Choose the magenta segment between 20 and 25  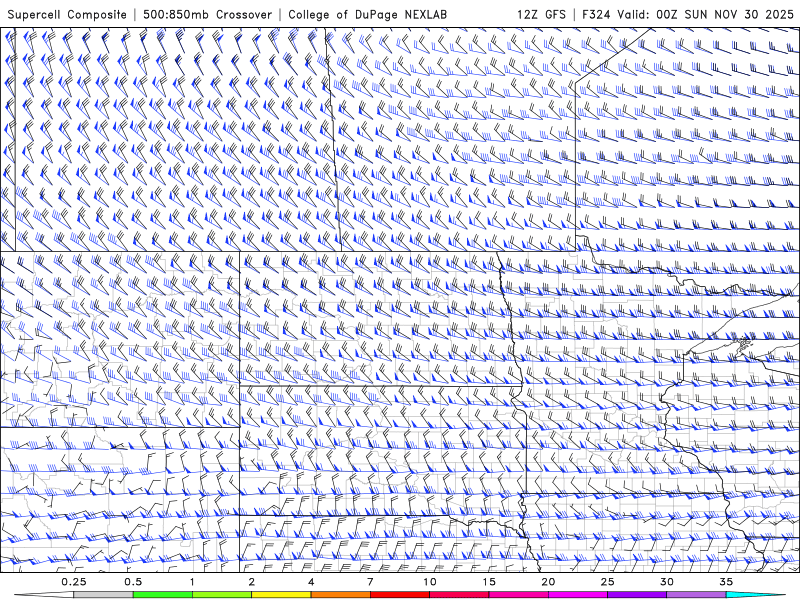pos(578,595)
